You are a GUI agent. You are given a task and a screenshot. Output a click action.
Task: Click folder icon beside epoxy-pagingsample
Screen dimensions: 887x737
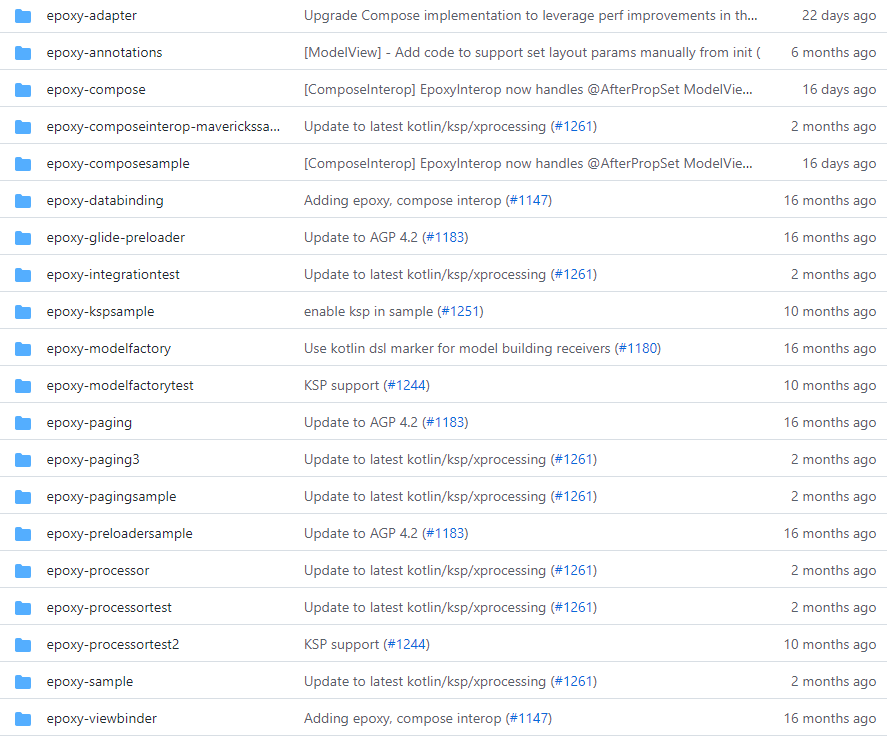click(x=23, y=497)
